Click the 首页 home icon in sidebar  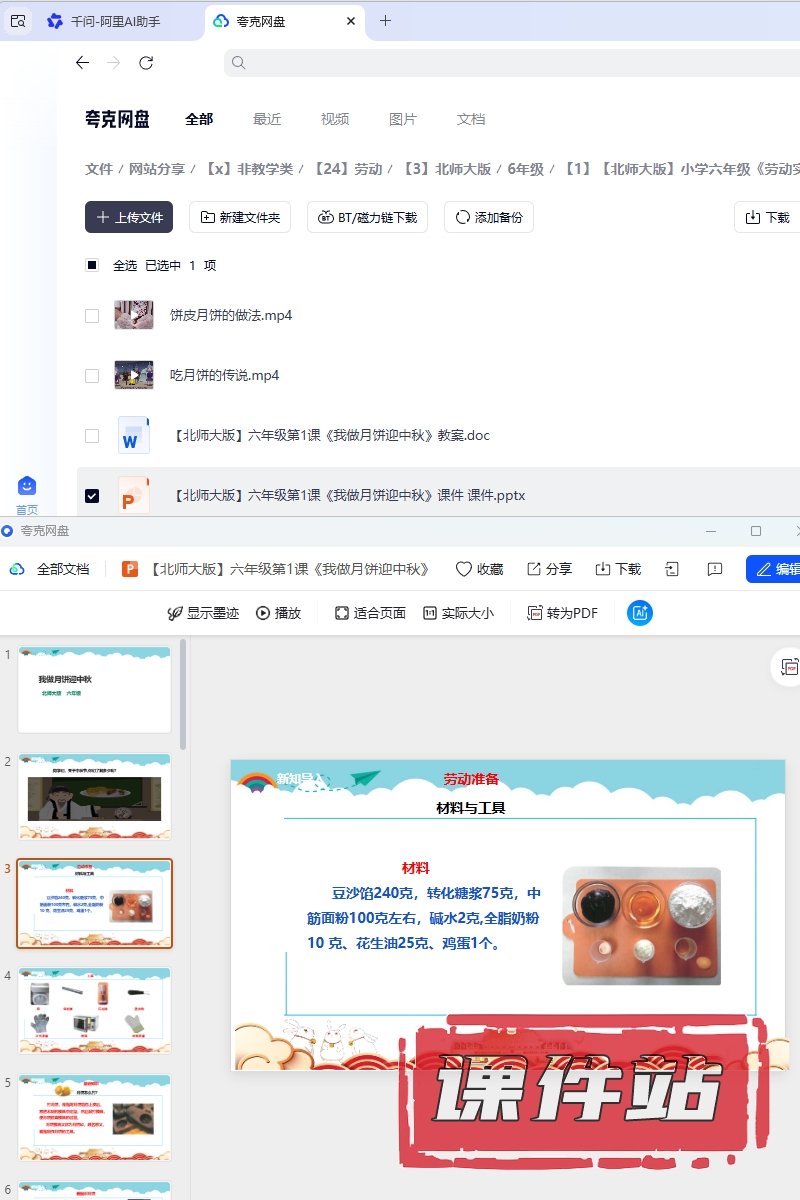point(27,486)
